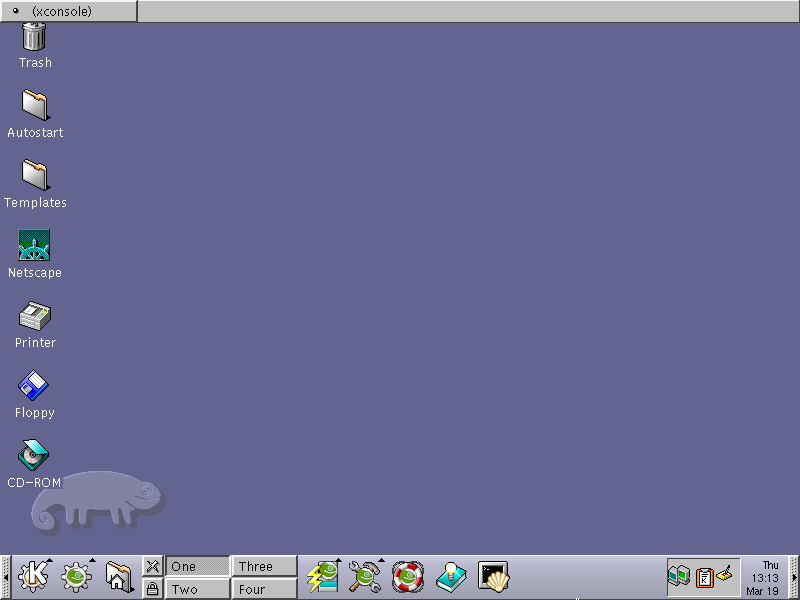Open the Floppy desktop icon
This screenshot has height=600, width=800.
[x=34, y=385]
